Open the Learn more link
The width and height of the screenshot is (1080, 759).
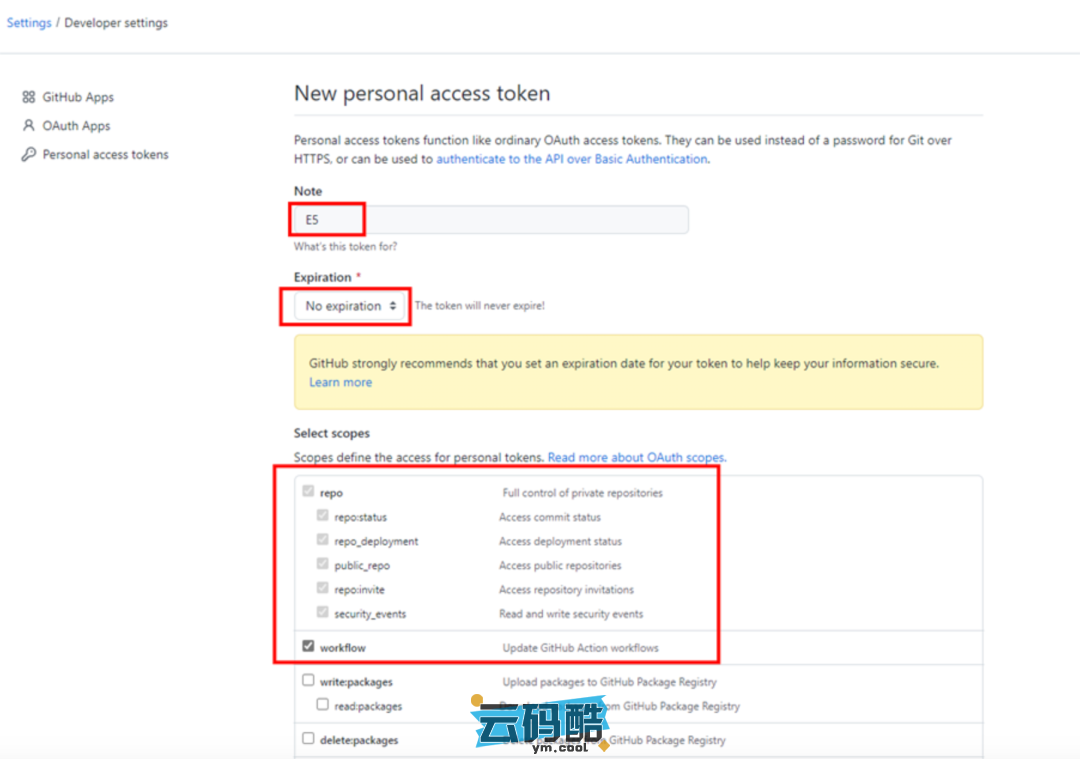coord(340,382)
